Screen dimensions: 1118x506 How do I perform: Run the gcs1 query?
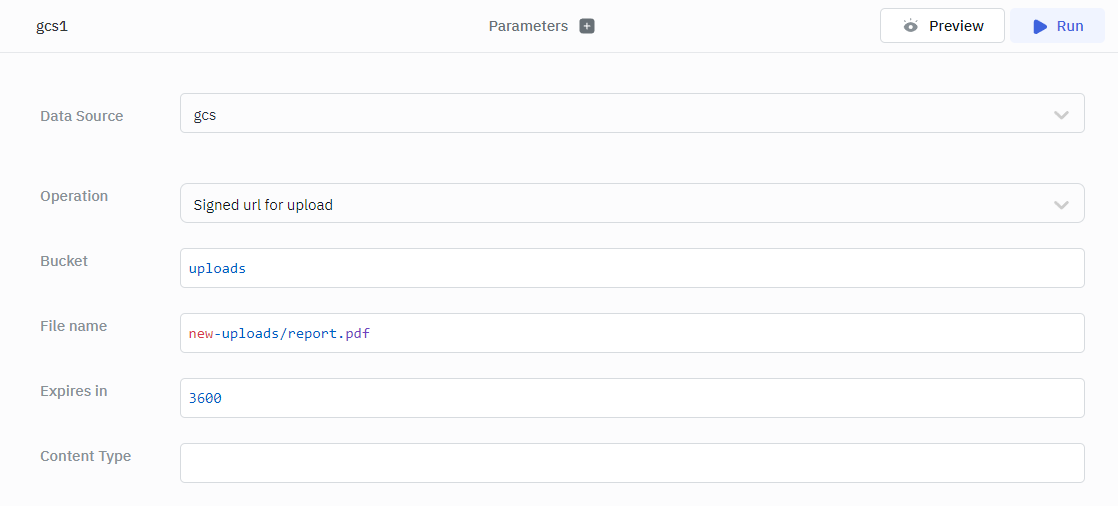pos(1057,26)
